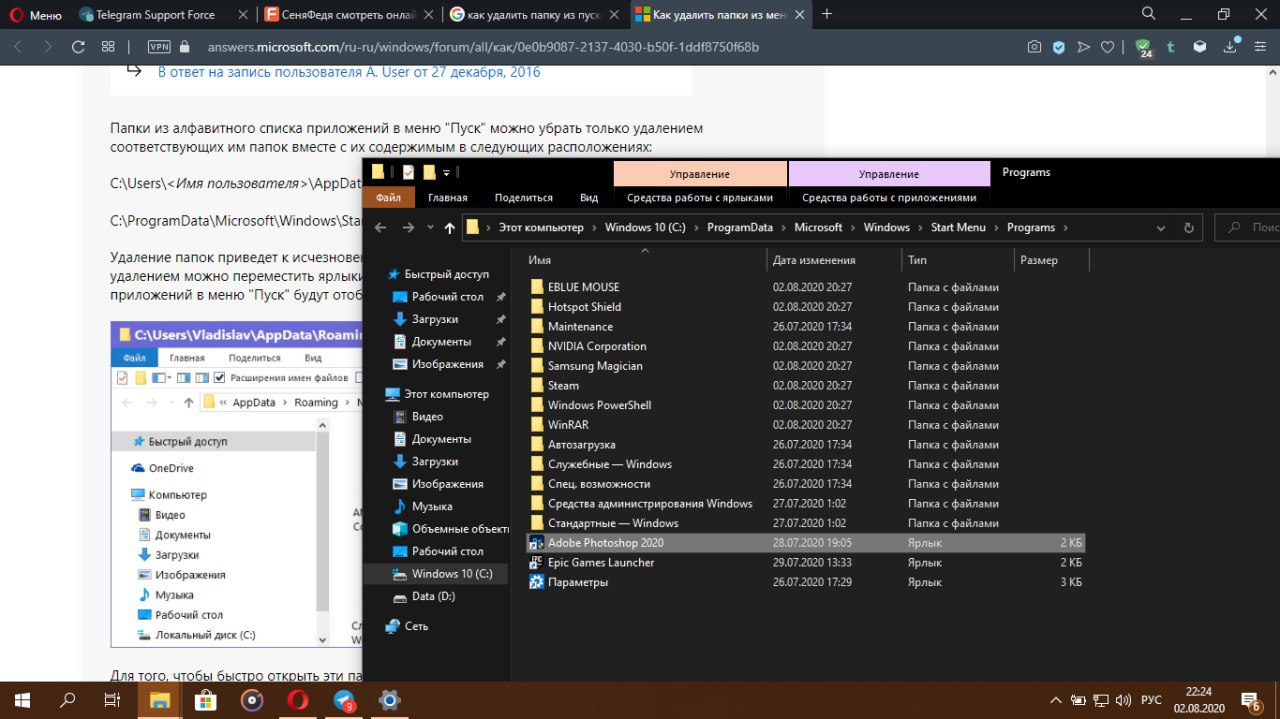The height and width of the screenshot is (719, 1280).
Task: Select the Steam folder
Action: point(563,385)
